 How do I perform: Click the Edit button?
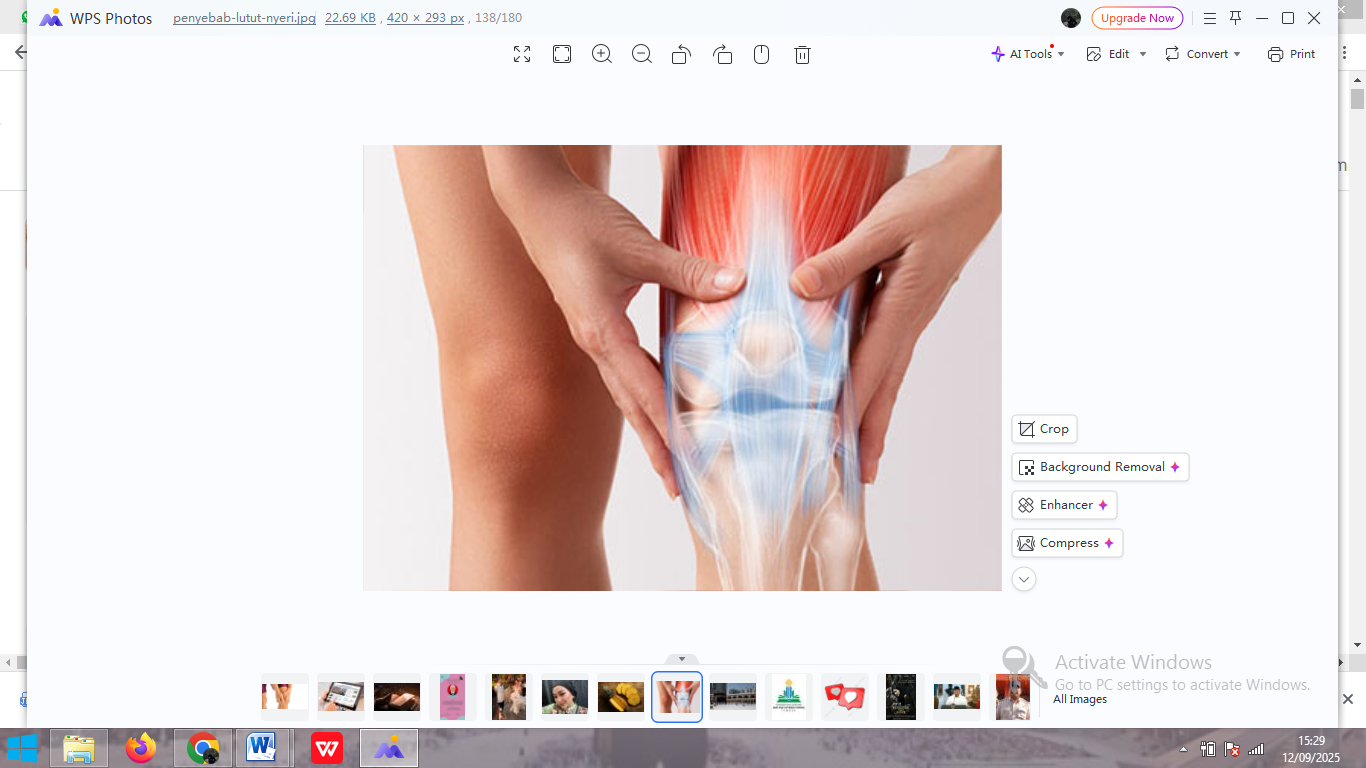(1108, 54)
